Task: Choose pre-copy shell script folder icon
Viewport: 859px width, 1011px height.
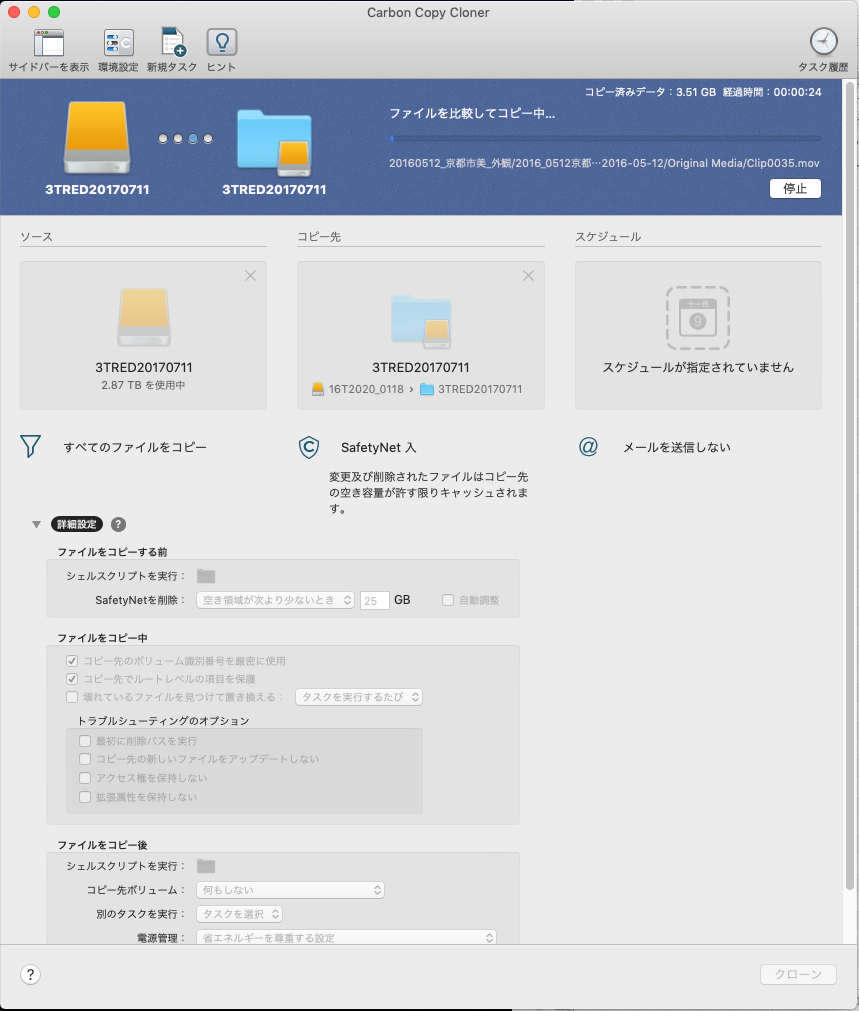Action: coord(206,576)
